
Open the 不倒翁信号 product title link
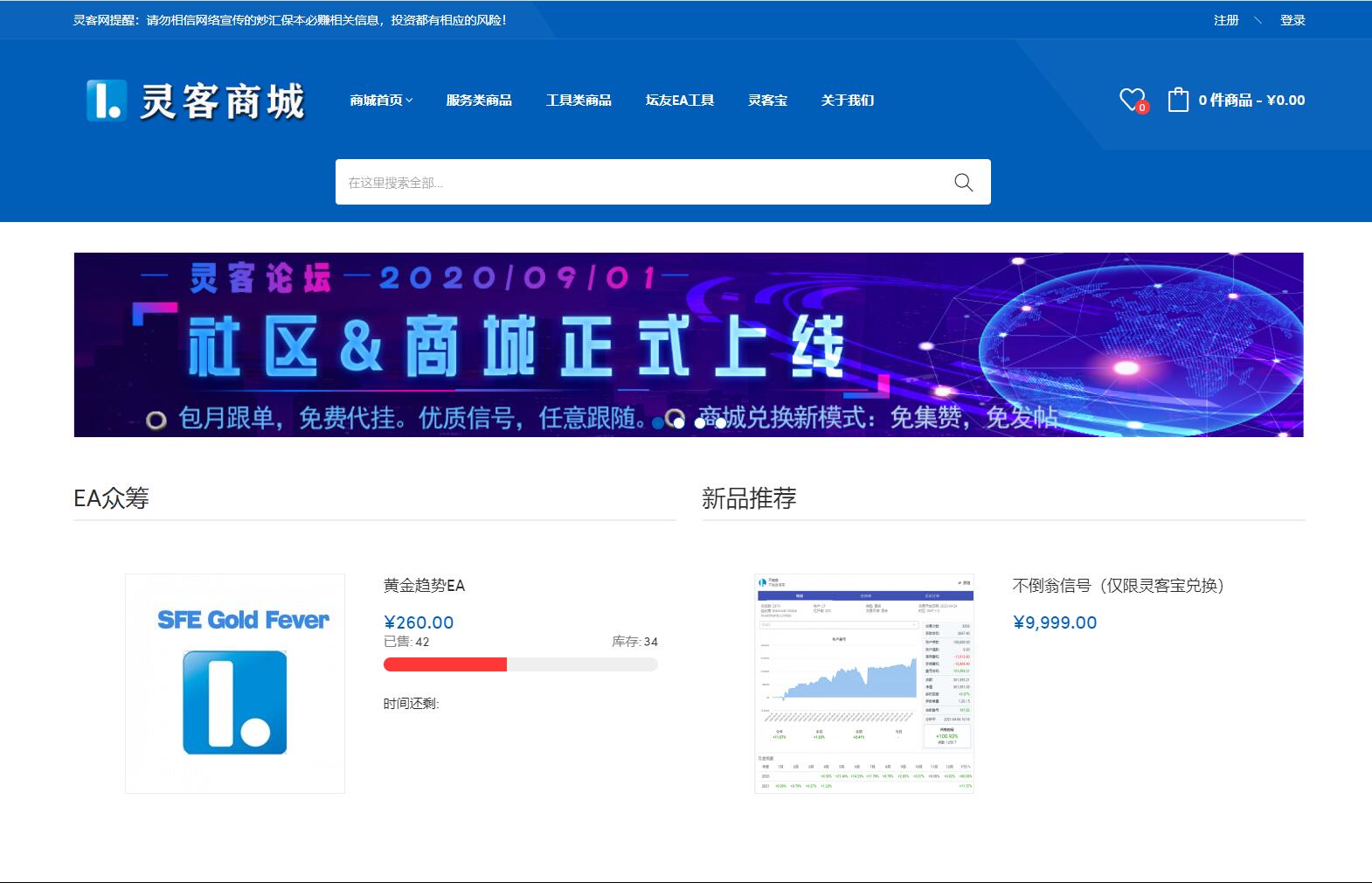(1118, 586)
